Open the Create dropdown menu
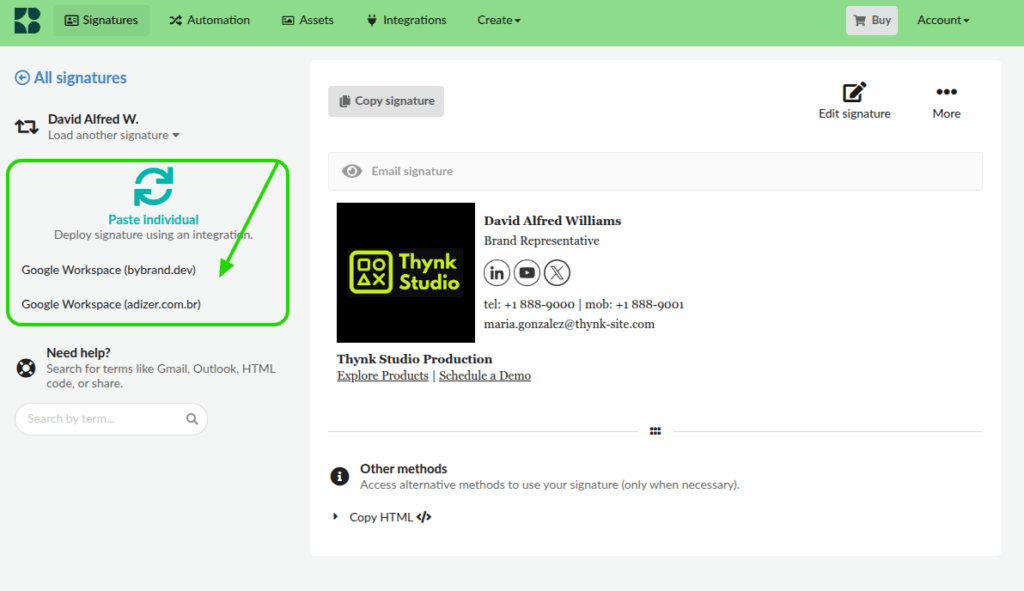1024x591 pixels. (498, 20)
